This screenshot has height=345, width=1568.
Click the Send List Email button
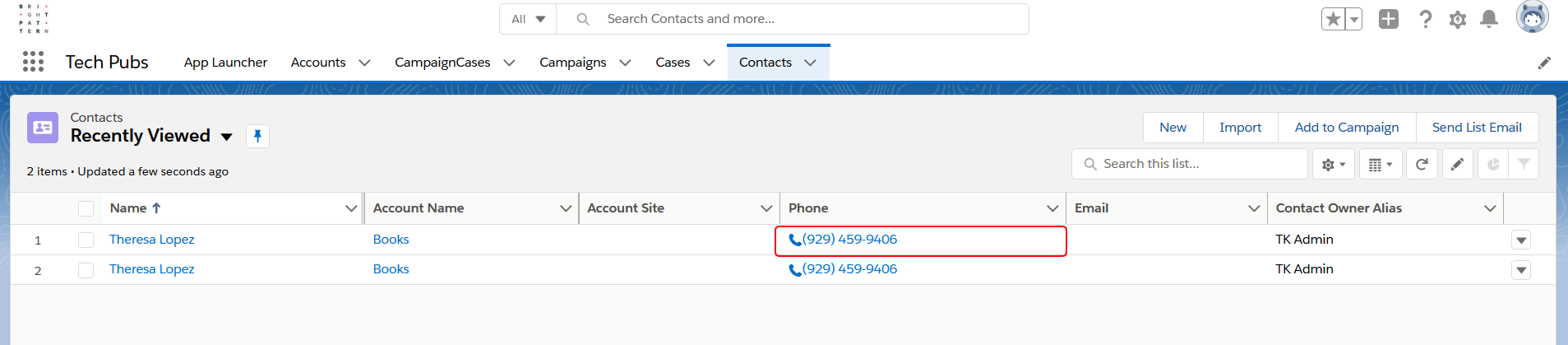click(x=1477, y=128)
